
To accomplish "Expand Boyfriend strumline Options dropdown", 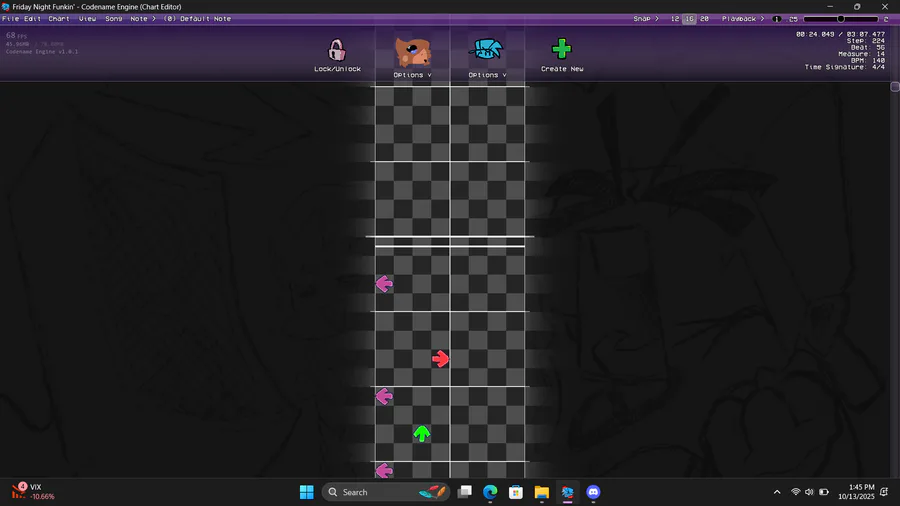I will pyautogui.click(x=487, y=75).
